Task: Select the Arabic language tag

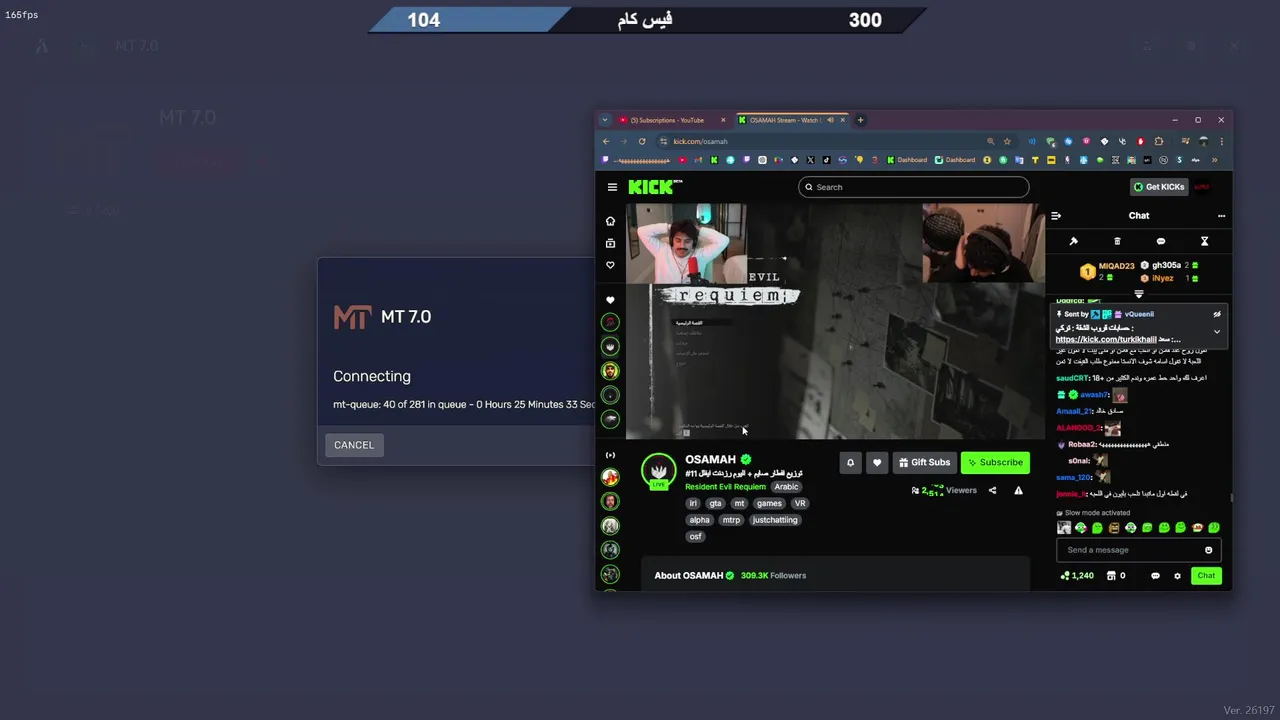Action: 787,487
